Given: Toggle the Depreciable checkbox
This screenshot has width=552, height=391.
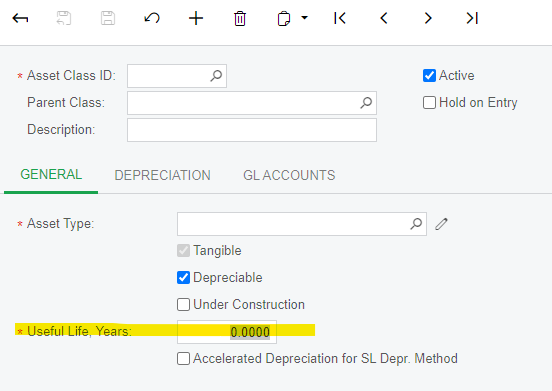Looking at the screenshot, I should click(x=183, y=278).
